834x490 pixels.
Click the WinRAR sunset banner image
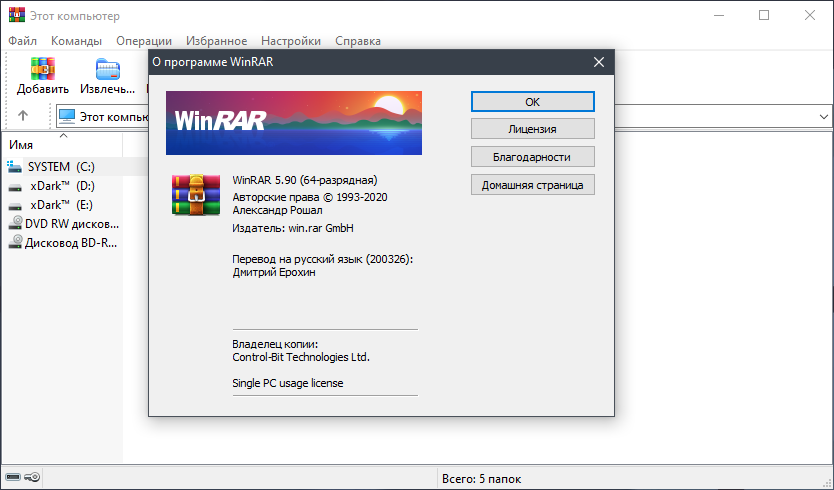pos(294,123)
